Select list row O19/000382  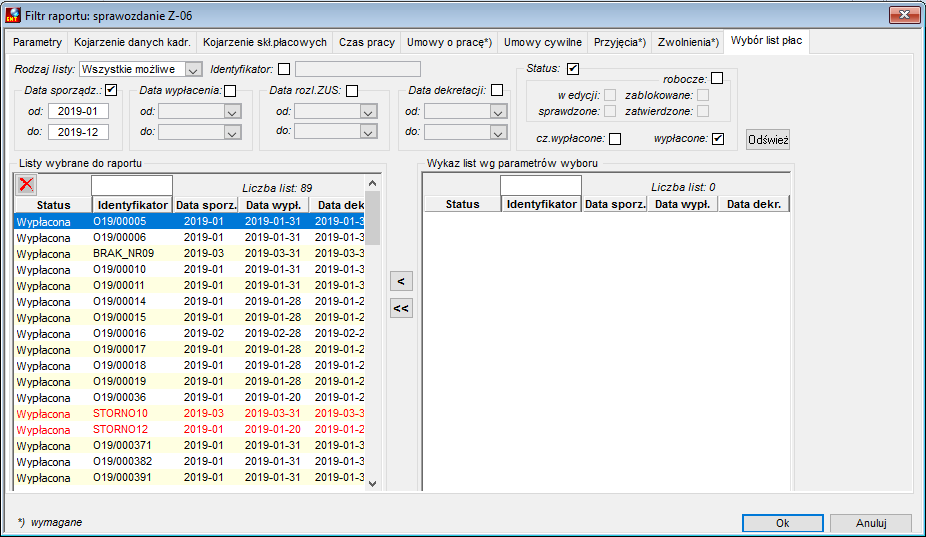pos(190,461)
